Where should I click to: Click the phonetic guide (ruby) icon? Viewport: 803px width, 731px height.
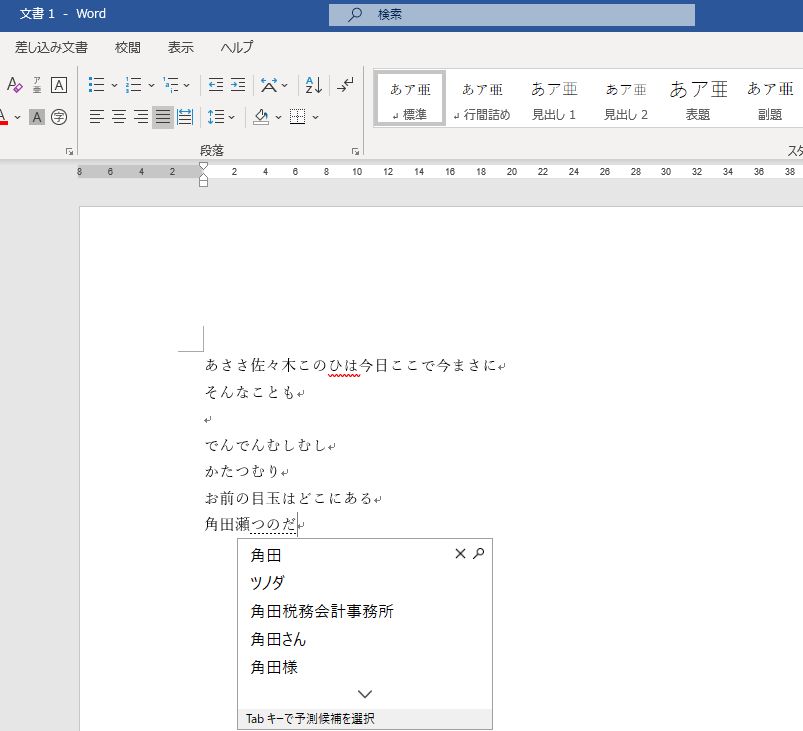[x=37, y=85]
